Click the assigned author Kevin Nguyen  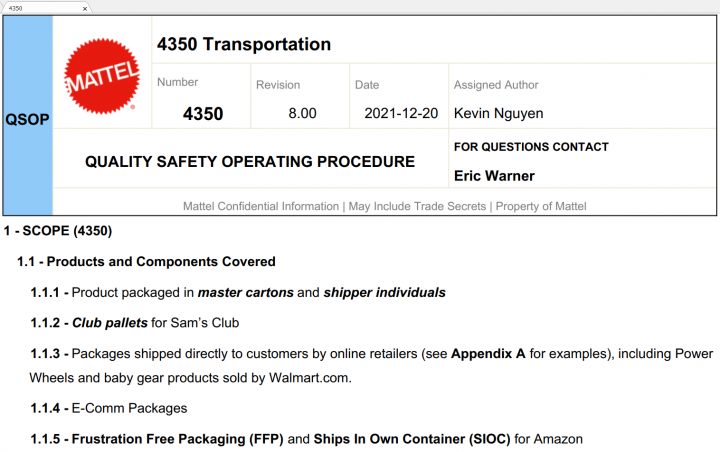pos(498,114)
